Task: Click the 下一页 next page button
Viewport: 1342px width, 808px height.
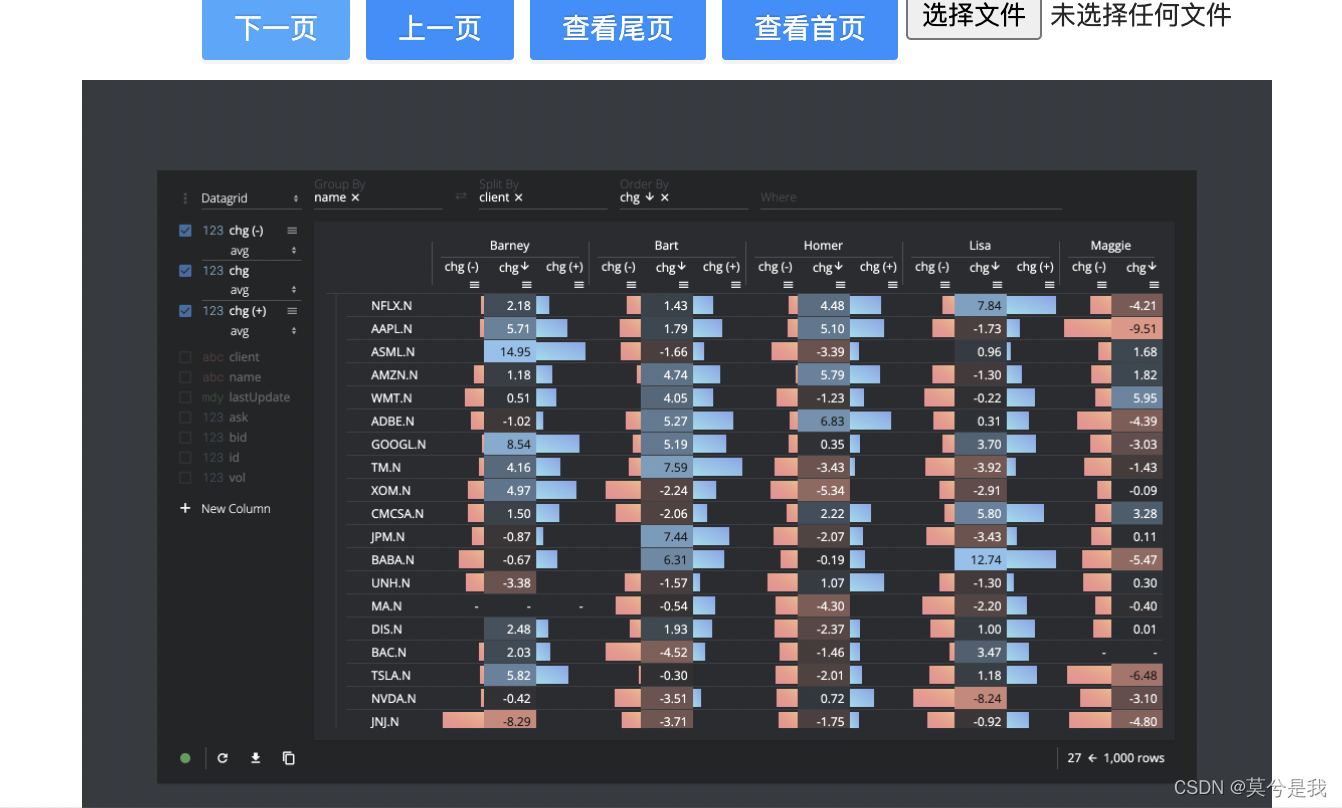Action: tap(276, 29)
